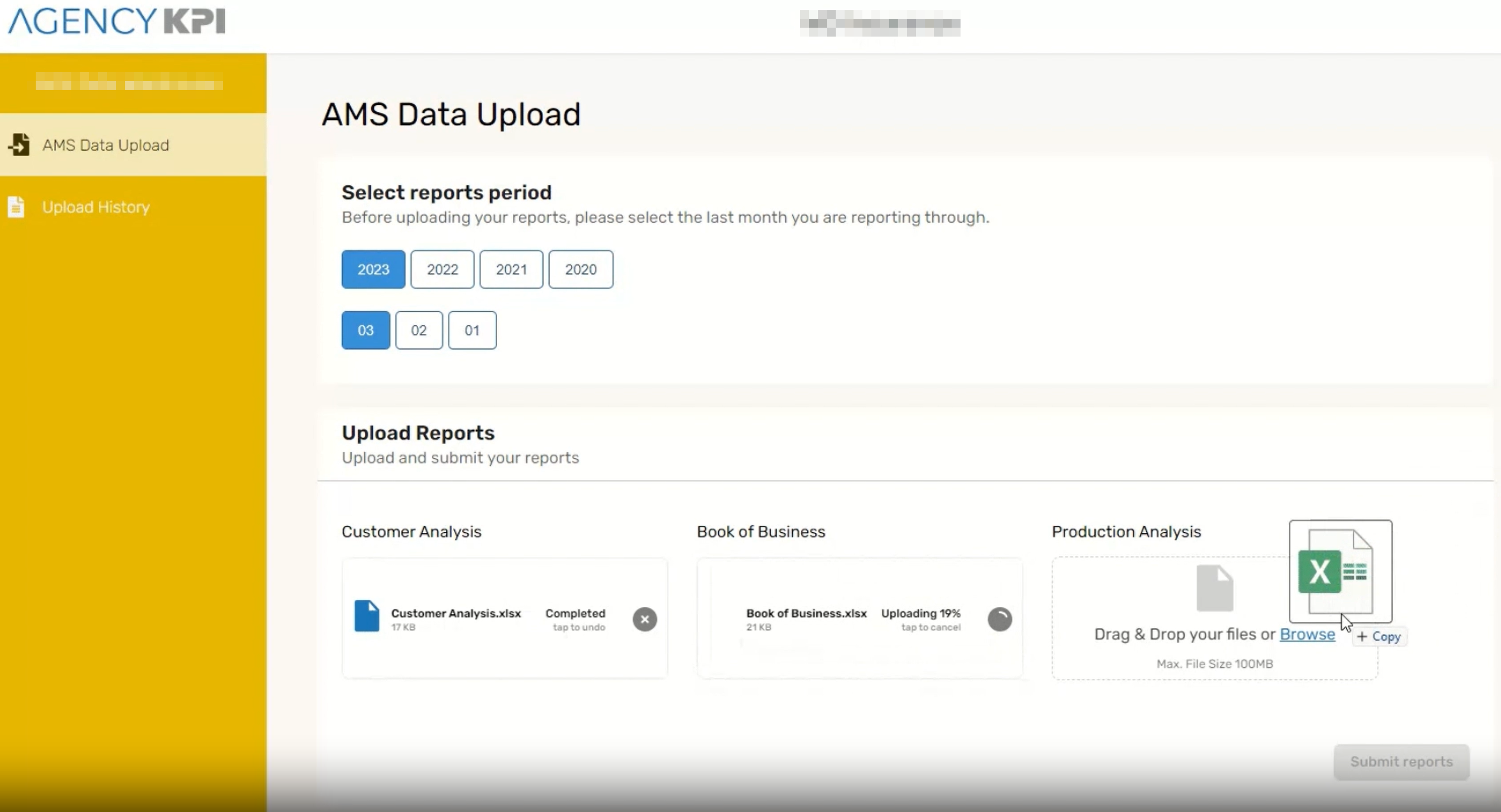Choose the 2021 reporting year
The height and width of the screenshot is (812, 1501).
(x=511, y=269)
